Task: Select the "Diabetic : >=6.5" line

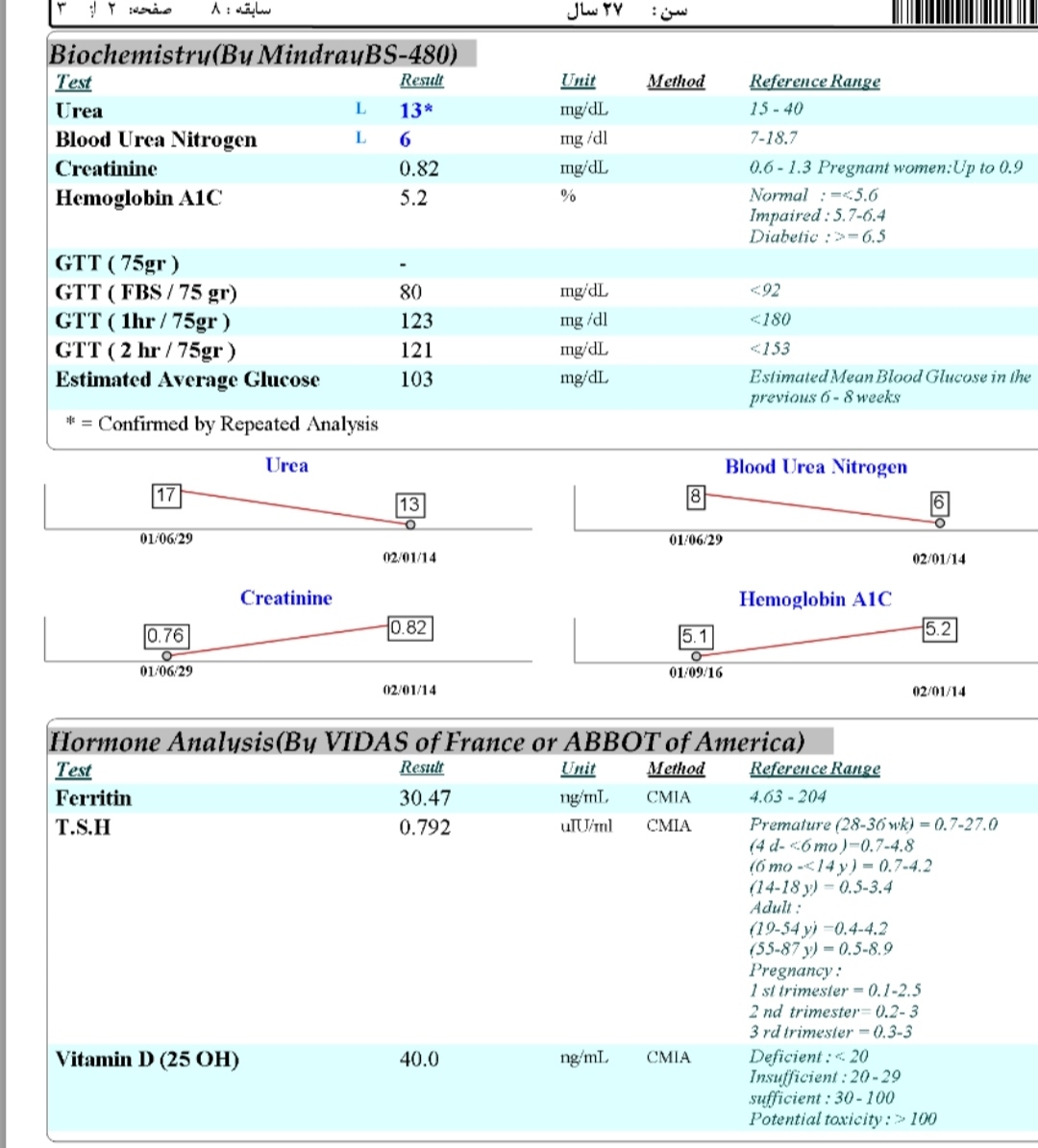Action: click(x=817, y=235)
